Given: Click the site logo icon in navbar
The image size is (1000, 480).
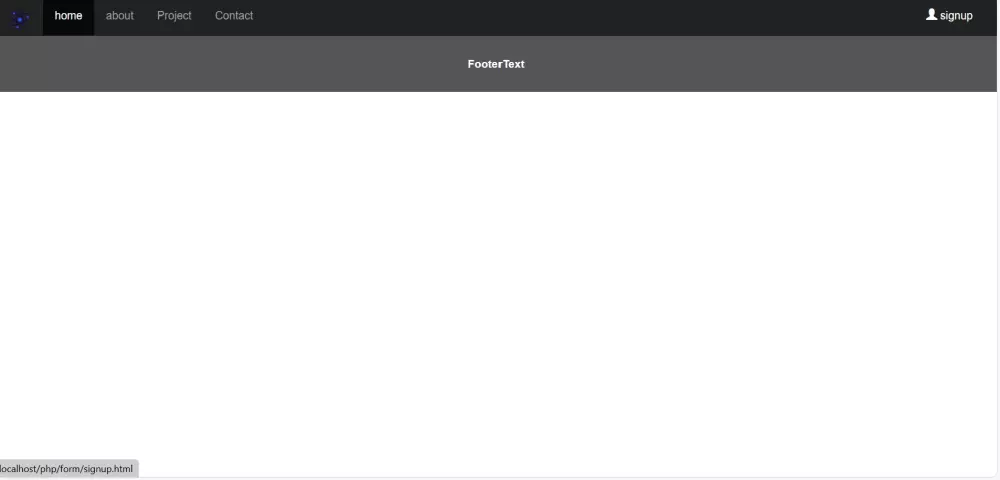Looking at the screenshot, I should coord(20,20).
